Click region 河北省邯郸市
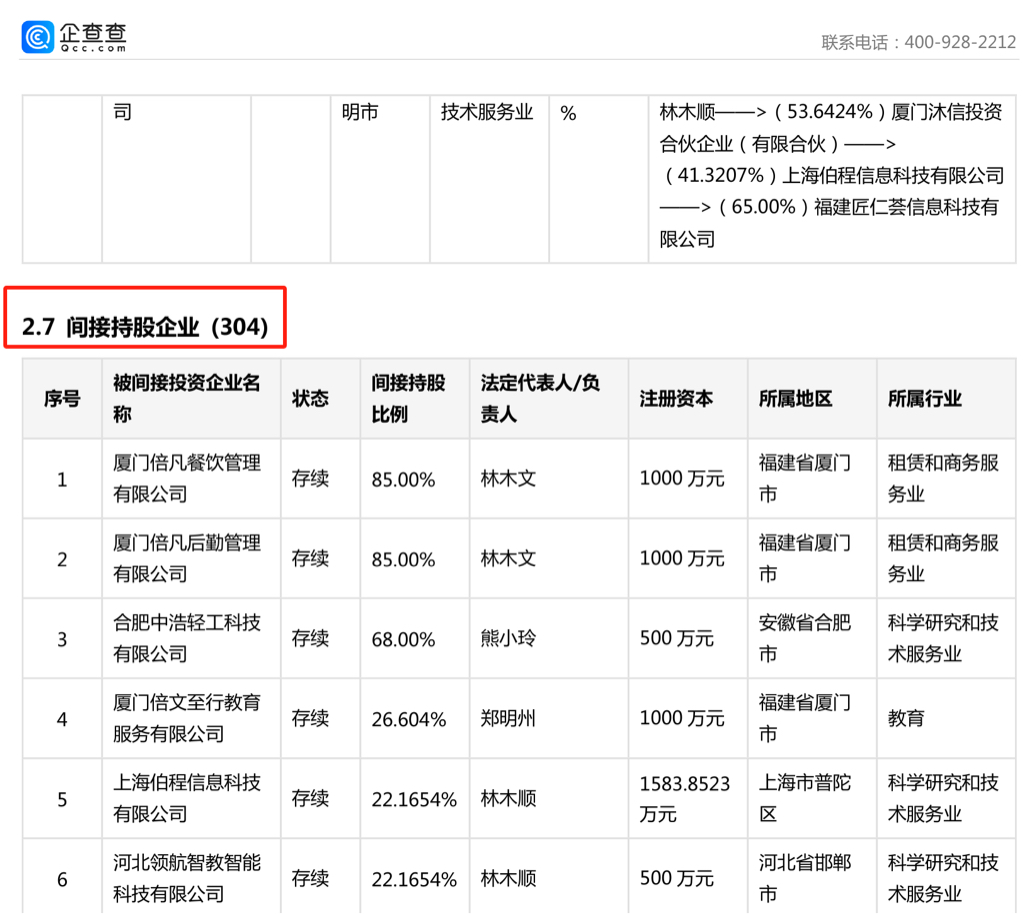The width and height of the screenshot is (1024, 914). coord(805,878)
